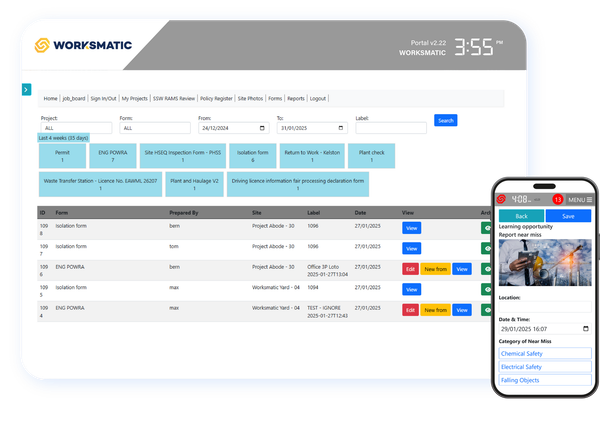Open the Home menu item
The image size is (600, 426).
pyautogui.click(x=50, y=98)
